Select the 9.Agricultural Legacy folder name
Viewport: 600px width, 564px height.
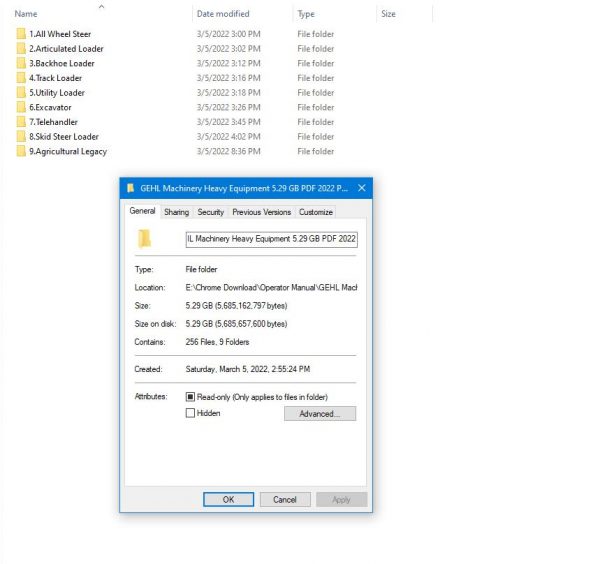(68, 152)
